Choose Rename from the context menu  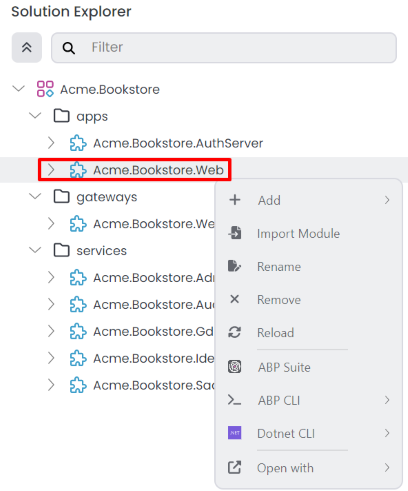(x=309, y=266)
